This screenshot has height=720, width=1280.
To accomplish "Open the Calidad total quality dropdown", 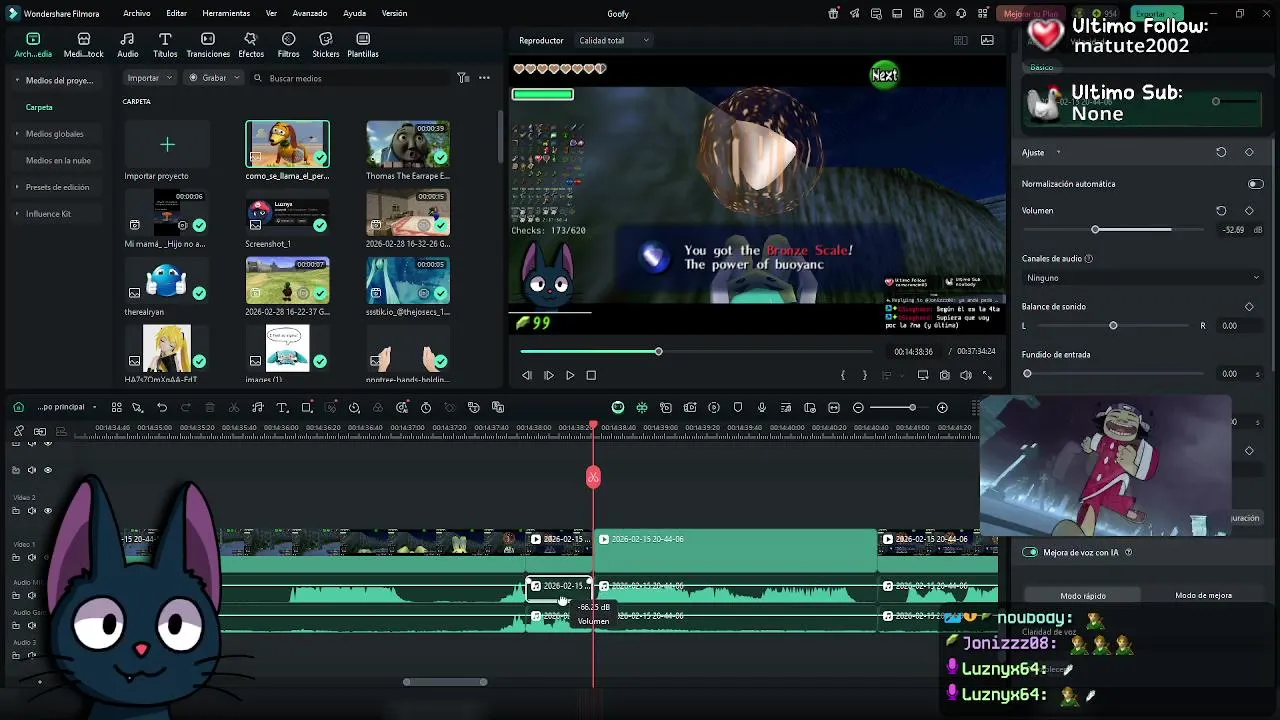I will tap(613, 40).
